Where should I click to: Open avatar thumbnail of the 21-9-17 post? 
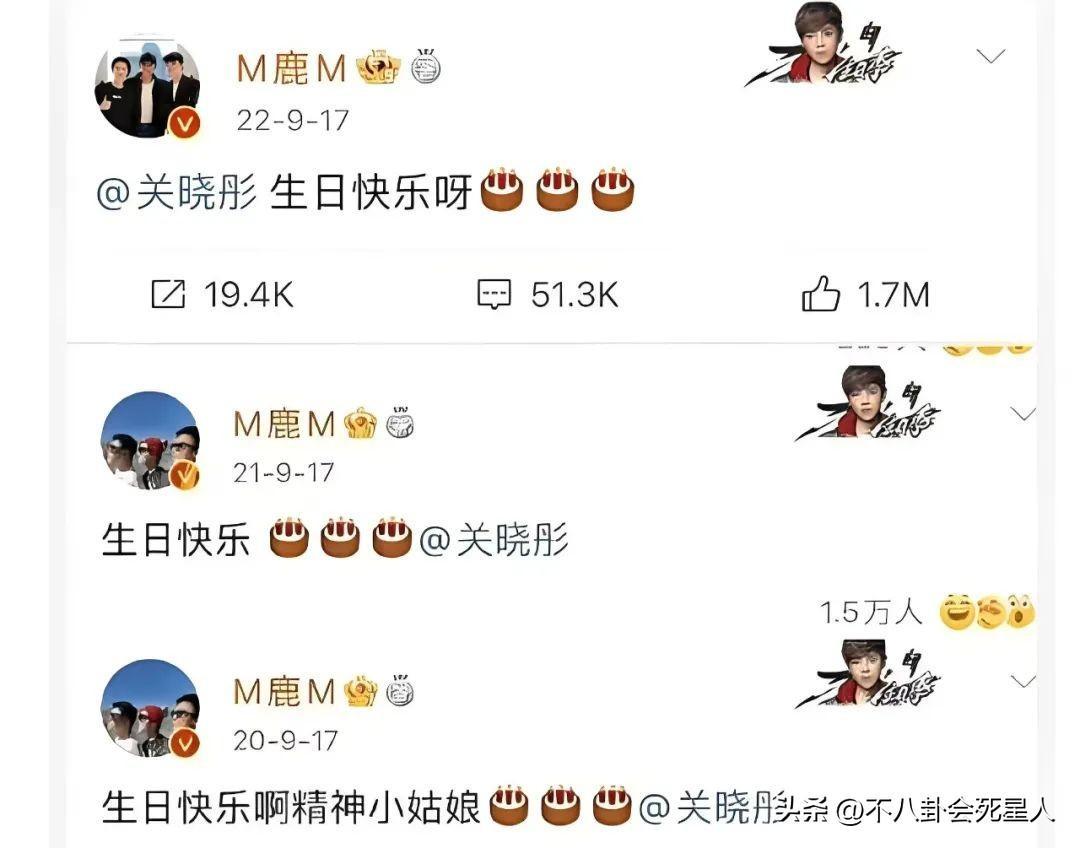click(150, 441)
